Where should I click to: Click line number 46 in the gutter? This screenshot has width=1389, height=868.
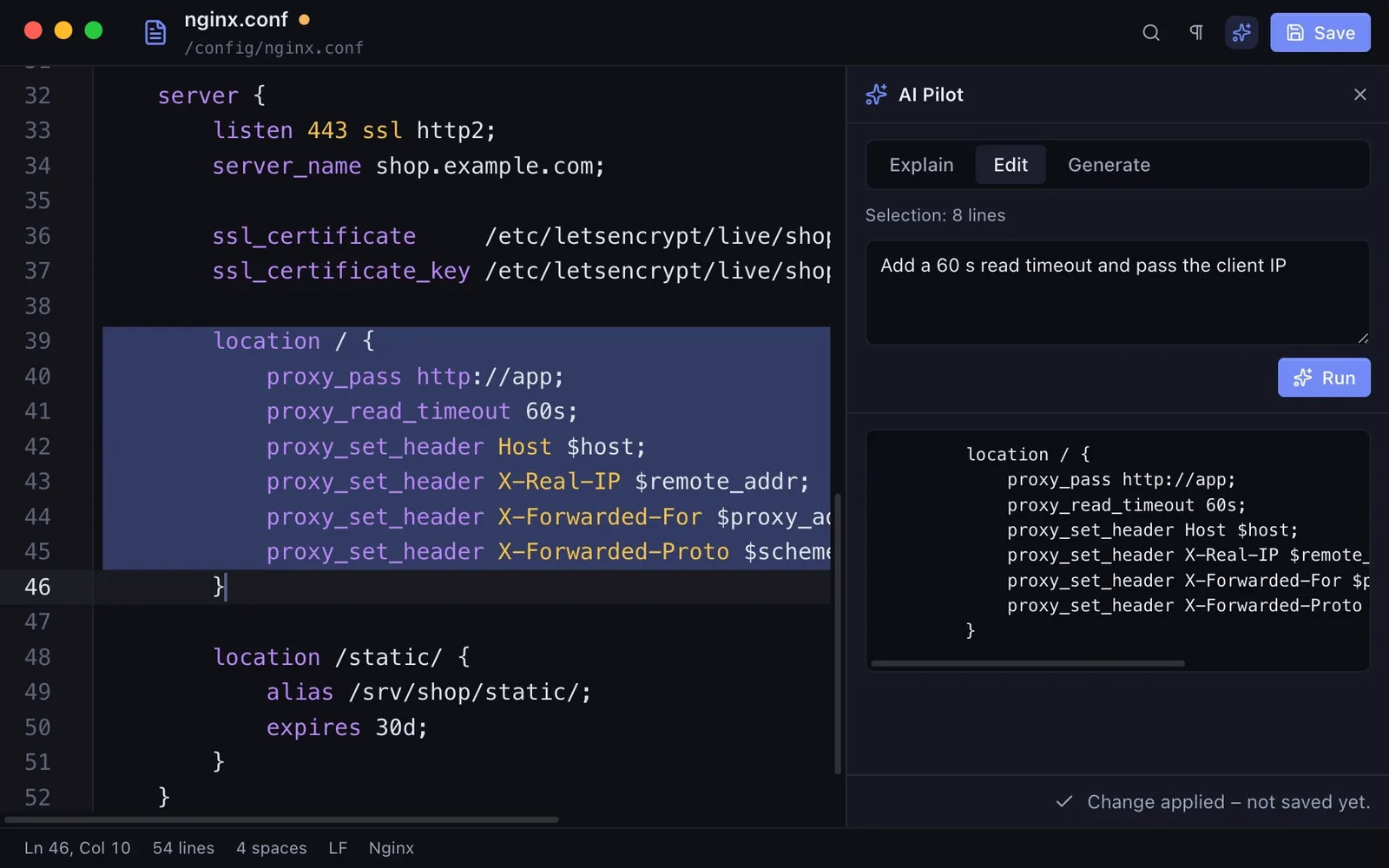pos(37,587)
